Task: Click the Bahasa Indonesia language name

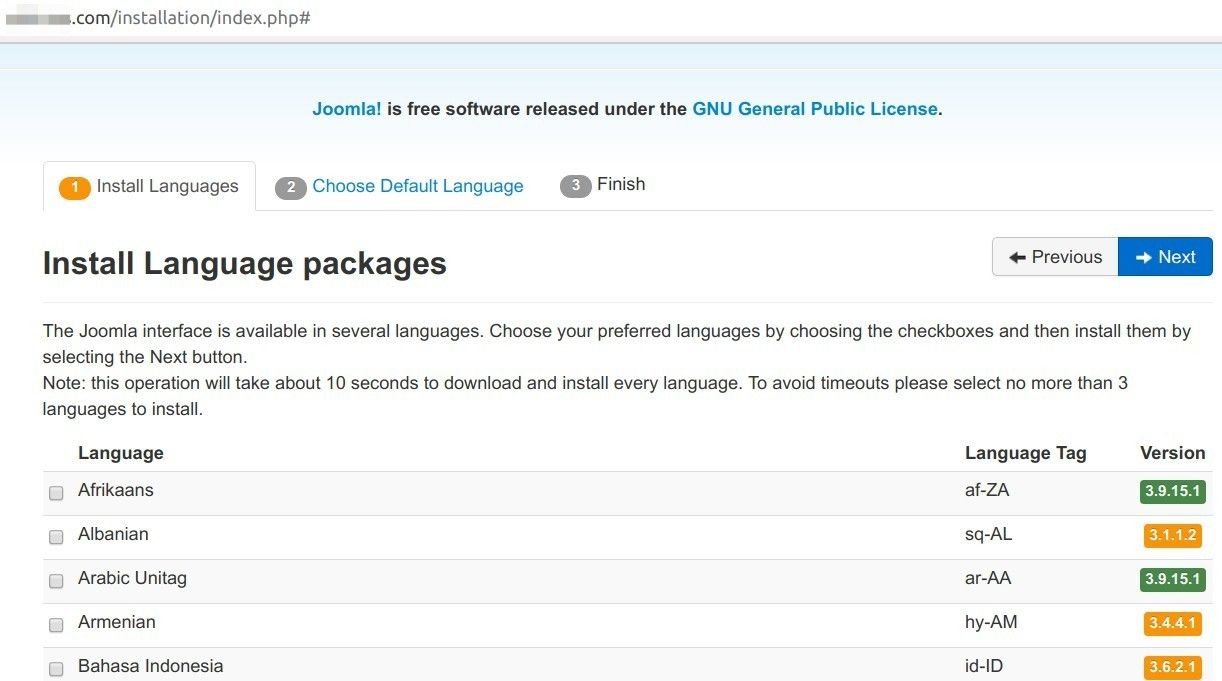Action: pos(151,666)
